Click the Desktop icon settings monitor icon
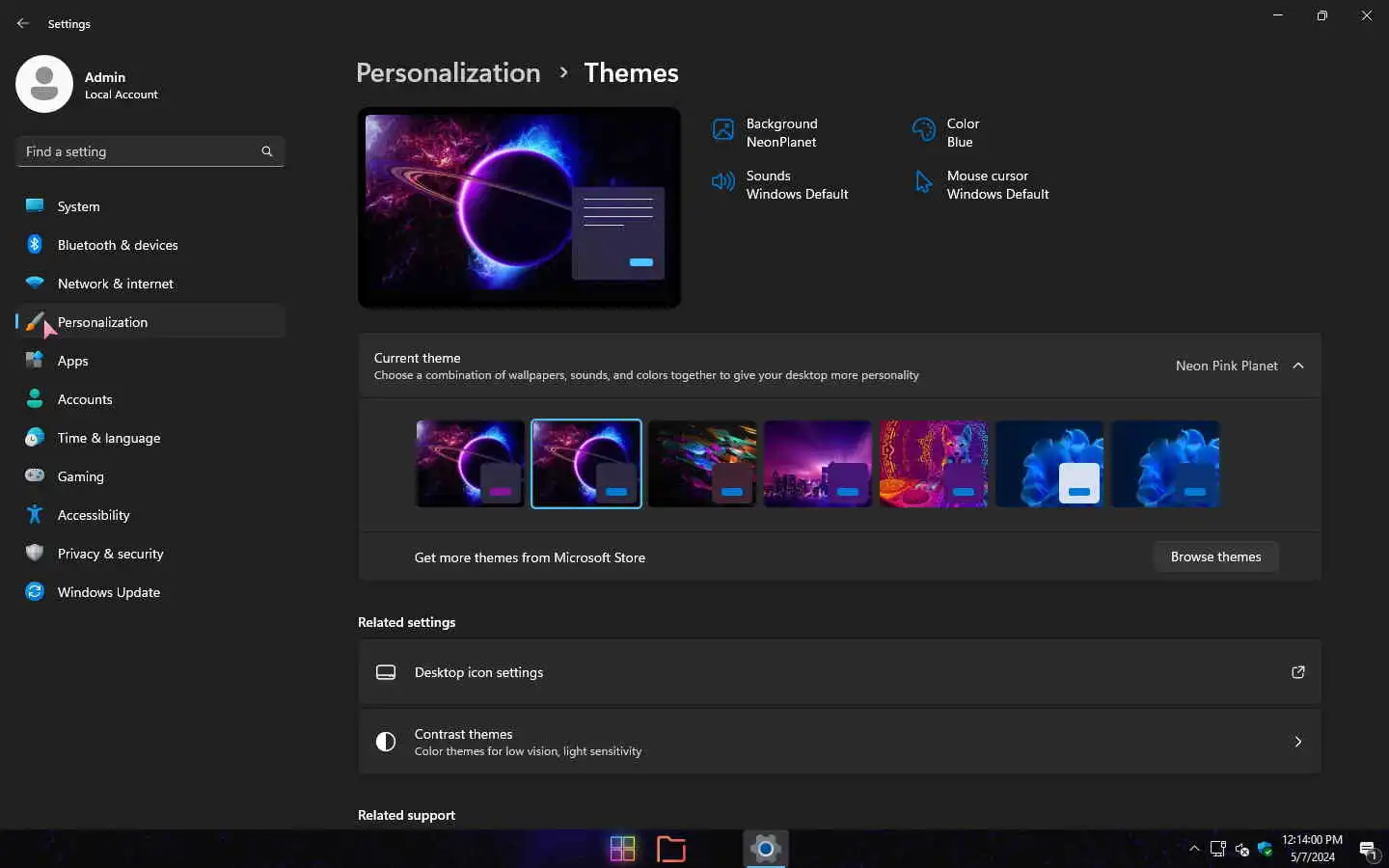1389x868 pixels. click(386, 672)
